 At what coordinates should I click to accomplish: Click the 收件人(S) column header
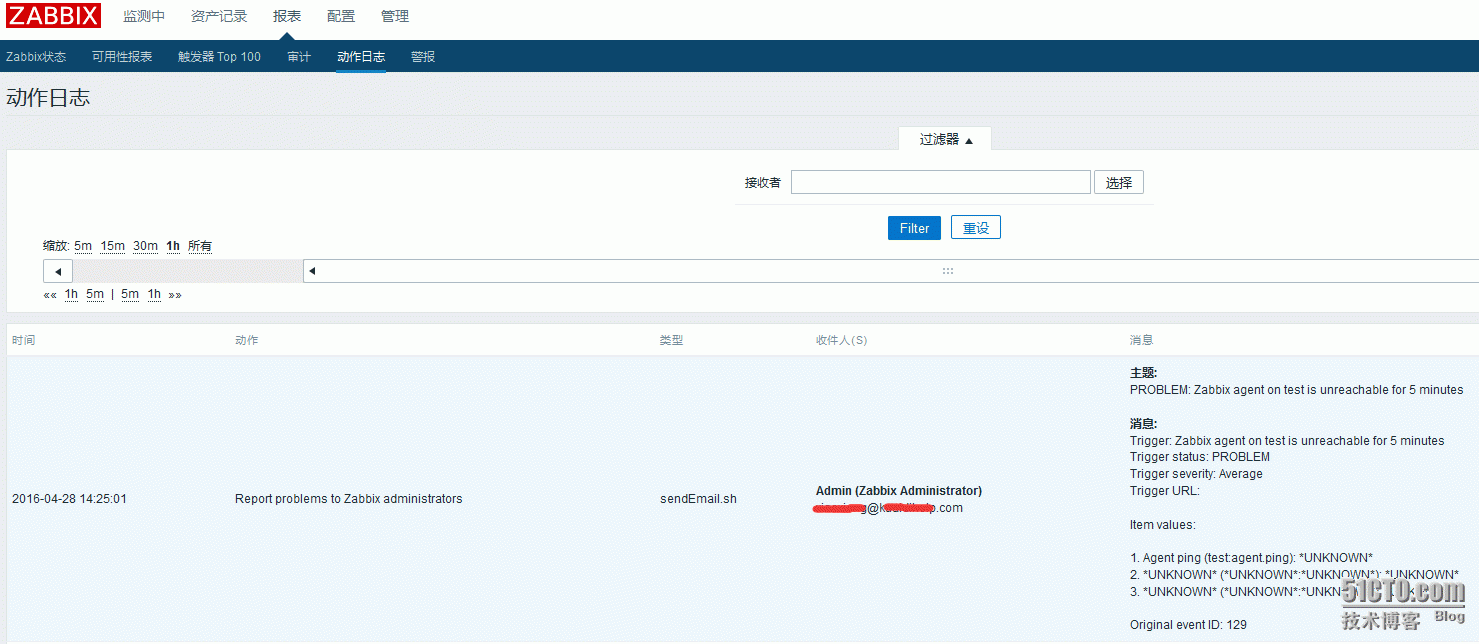coord(842,340)
